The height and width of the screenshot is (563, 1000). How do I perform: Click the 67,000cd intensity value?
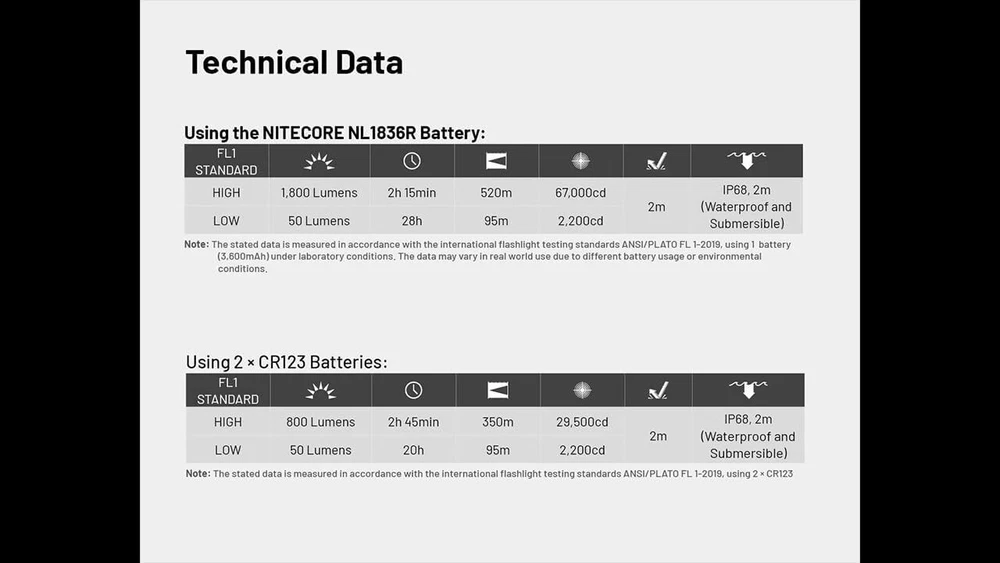[x=580, y=193]
